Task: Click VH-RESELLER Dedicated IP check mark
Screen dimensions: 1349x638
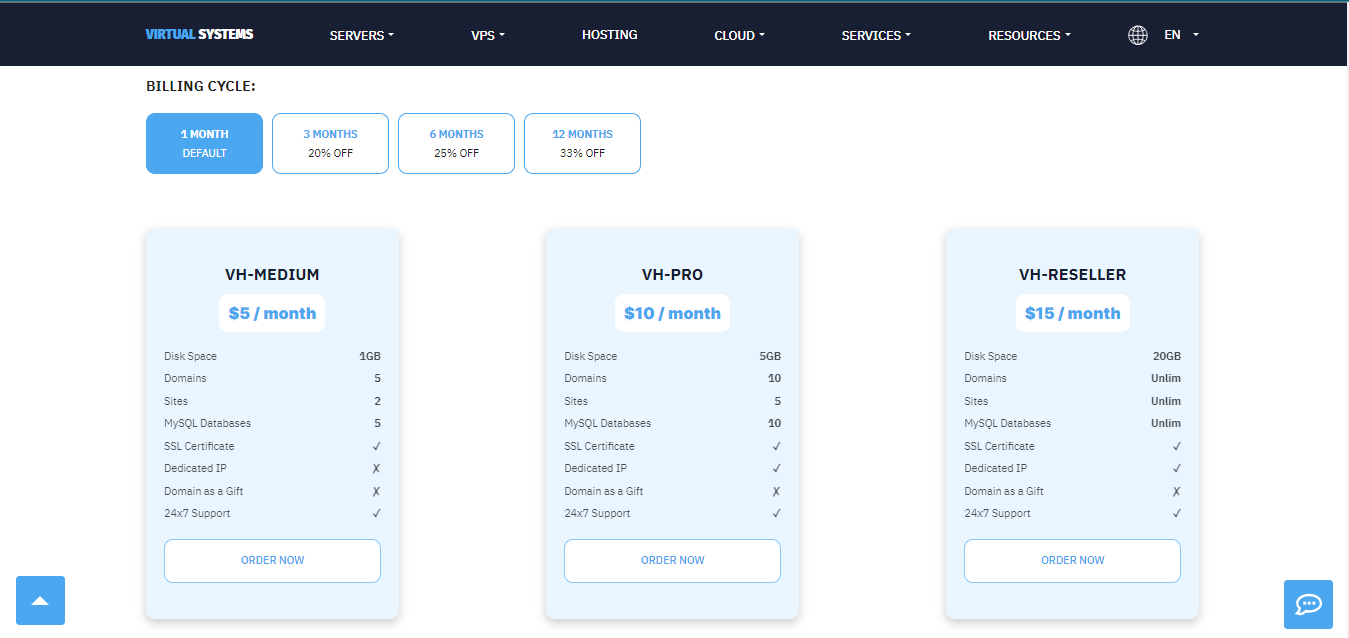Action: tap(1176, 468)
